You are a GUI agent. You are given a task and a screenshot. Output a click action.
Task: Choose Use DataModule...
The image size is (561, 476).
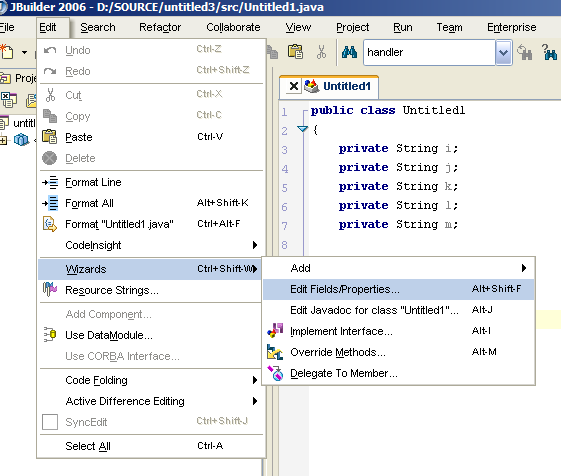pyautogui.click(x=151, y=335)
